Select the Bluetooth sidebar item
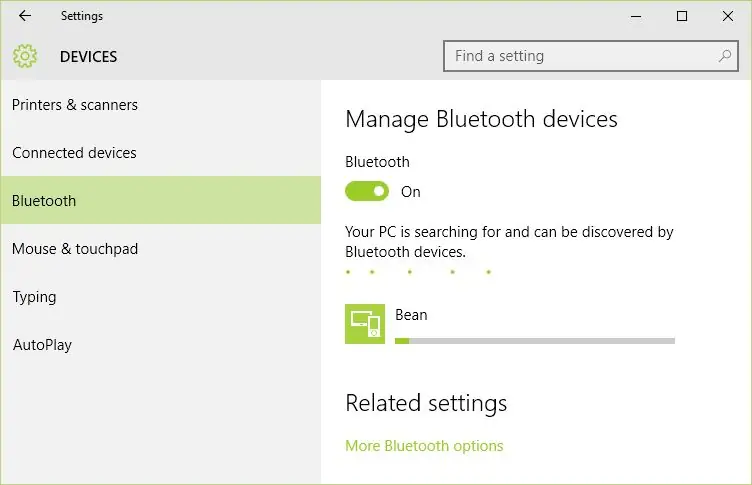This screenshot has width=752, height=485. click(161, 200)
